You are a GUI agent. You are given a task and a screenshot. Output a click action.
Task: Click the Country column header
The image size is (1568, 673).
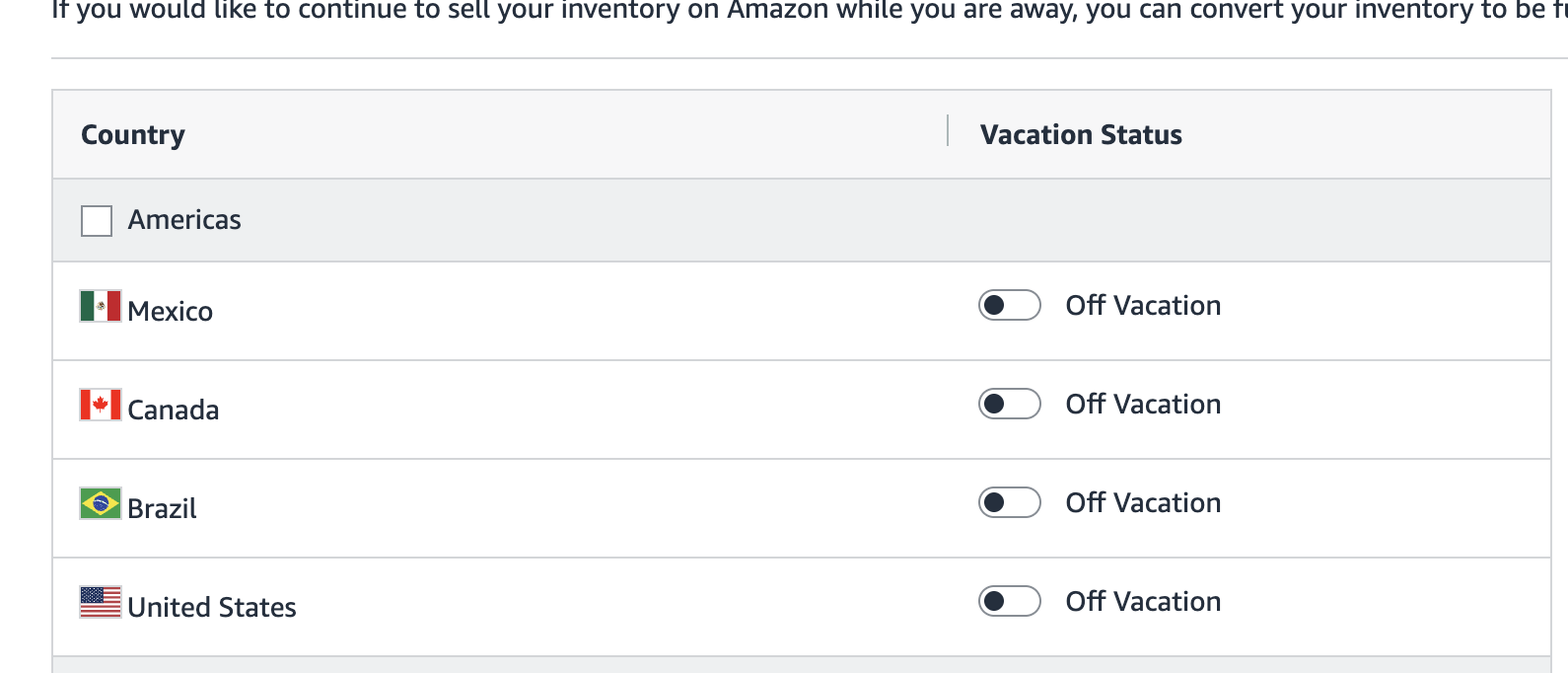pos(133,134)
